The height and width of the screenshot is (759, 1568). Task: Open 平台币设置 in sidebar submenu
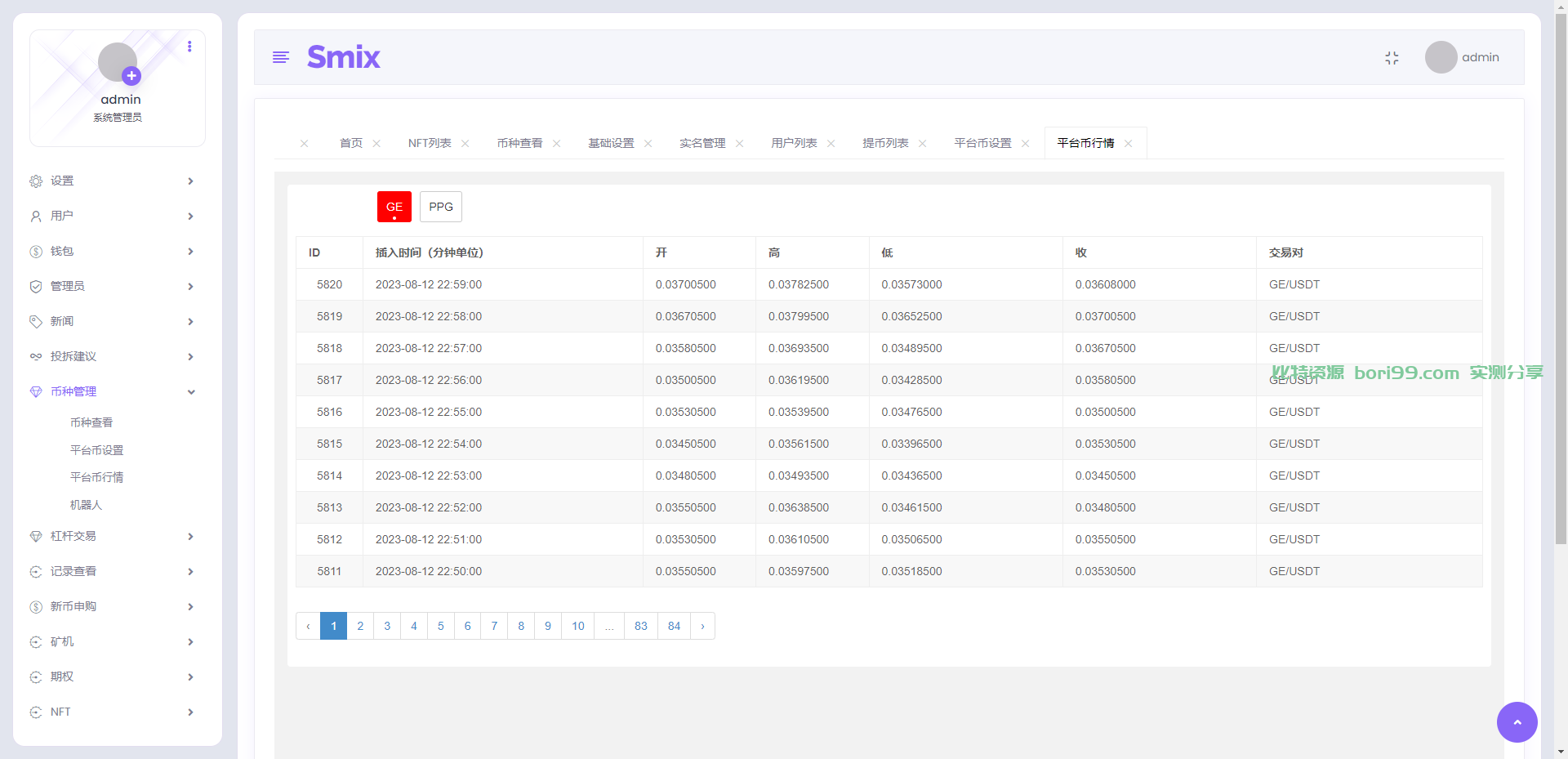(x=97, y=450)
